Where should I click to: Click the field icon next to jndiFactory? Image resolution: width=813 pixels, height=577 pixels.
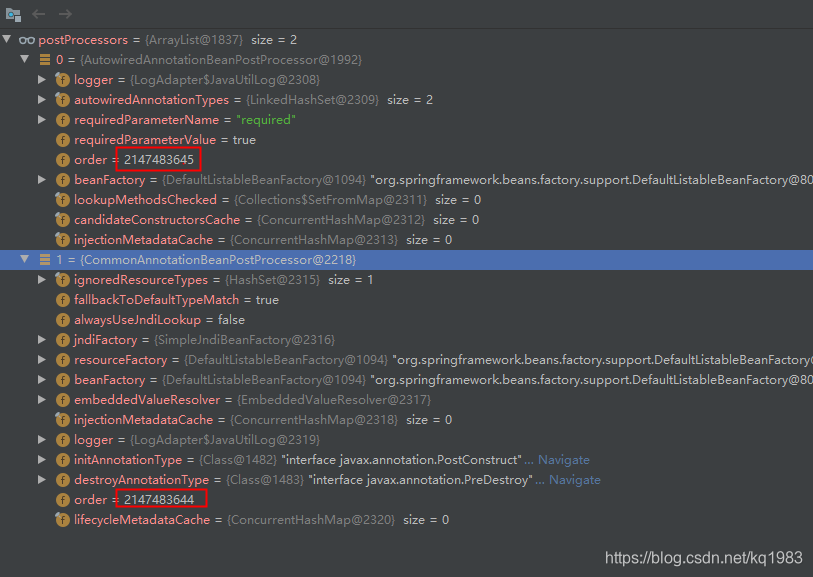[x=62, y=339]
